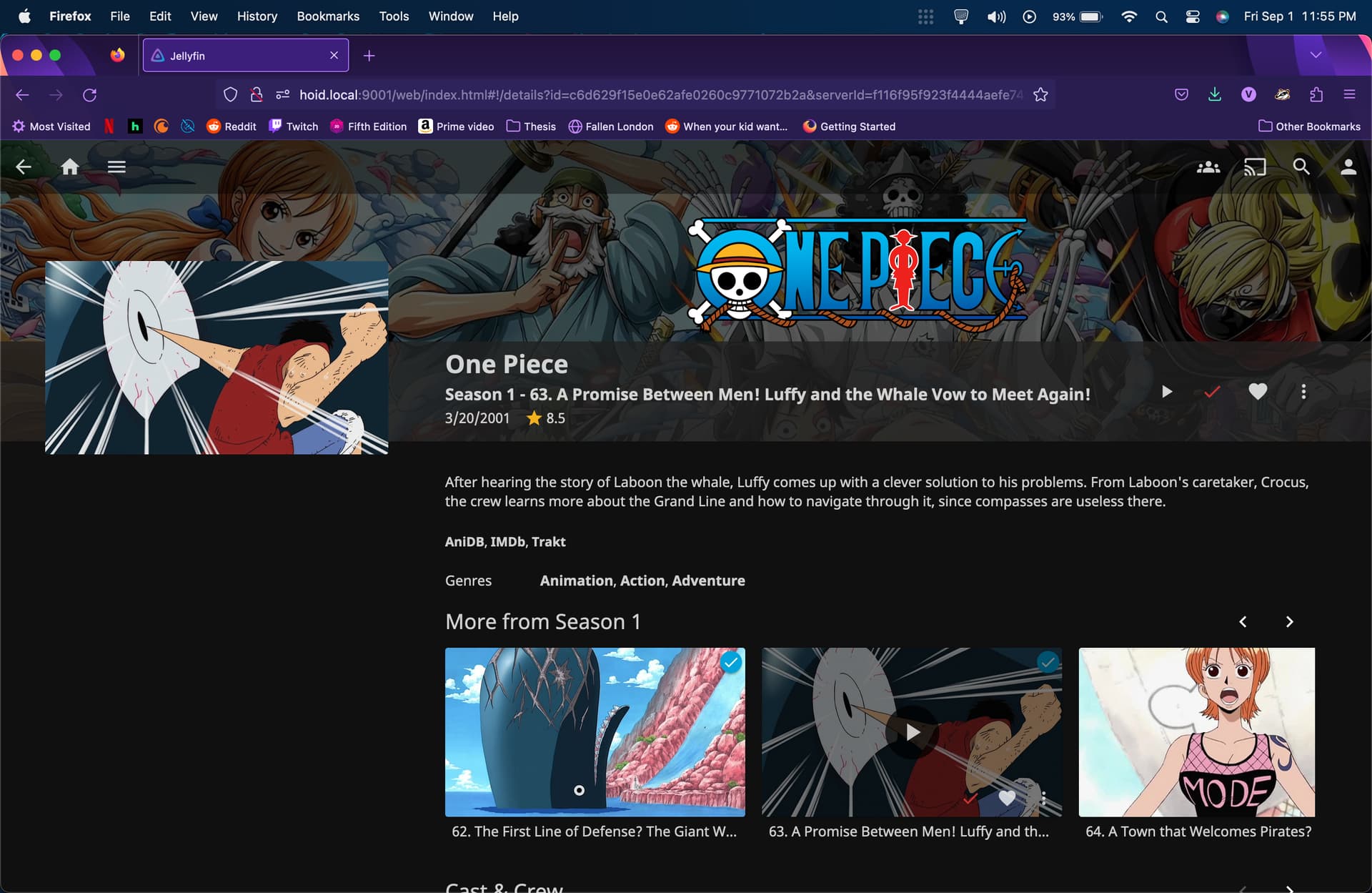Image resolution: width=1372 pixels, height=893 pixels.
Task: Click the Jellyfin home icon
Action: pos(70,167)
